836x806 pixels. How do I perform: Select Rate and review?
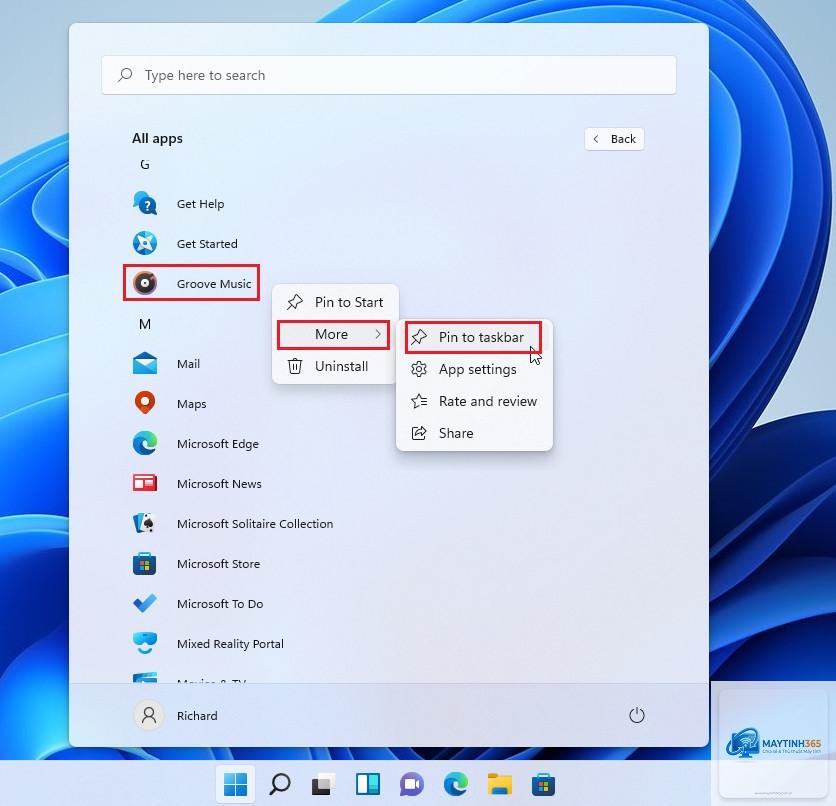(x=474, y=401)
